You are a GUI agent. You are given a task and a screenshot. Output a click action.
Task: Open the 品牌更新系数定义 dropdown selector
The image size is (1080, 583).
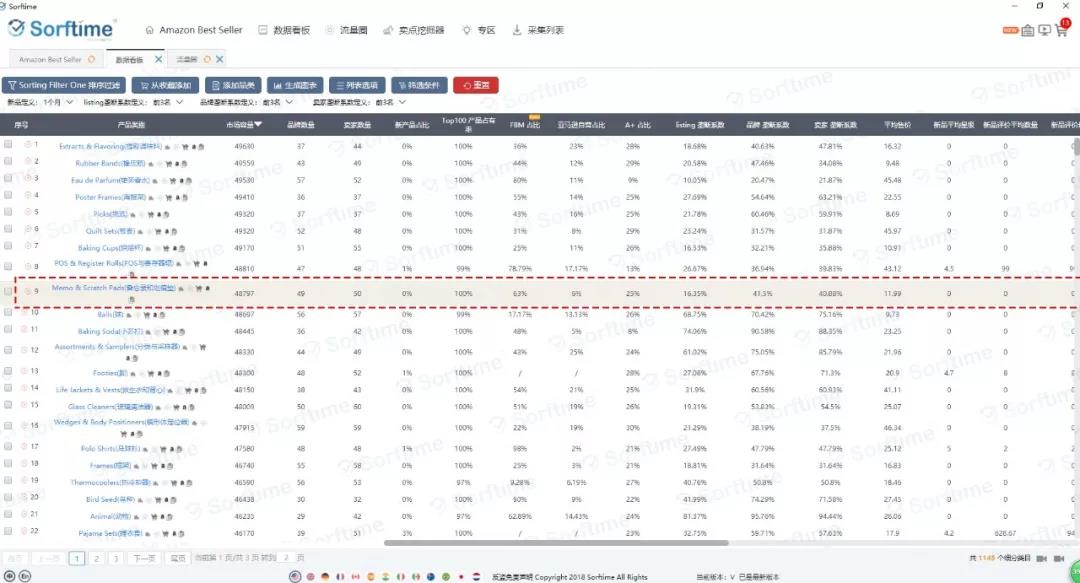pos(287,102)
